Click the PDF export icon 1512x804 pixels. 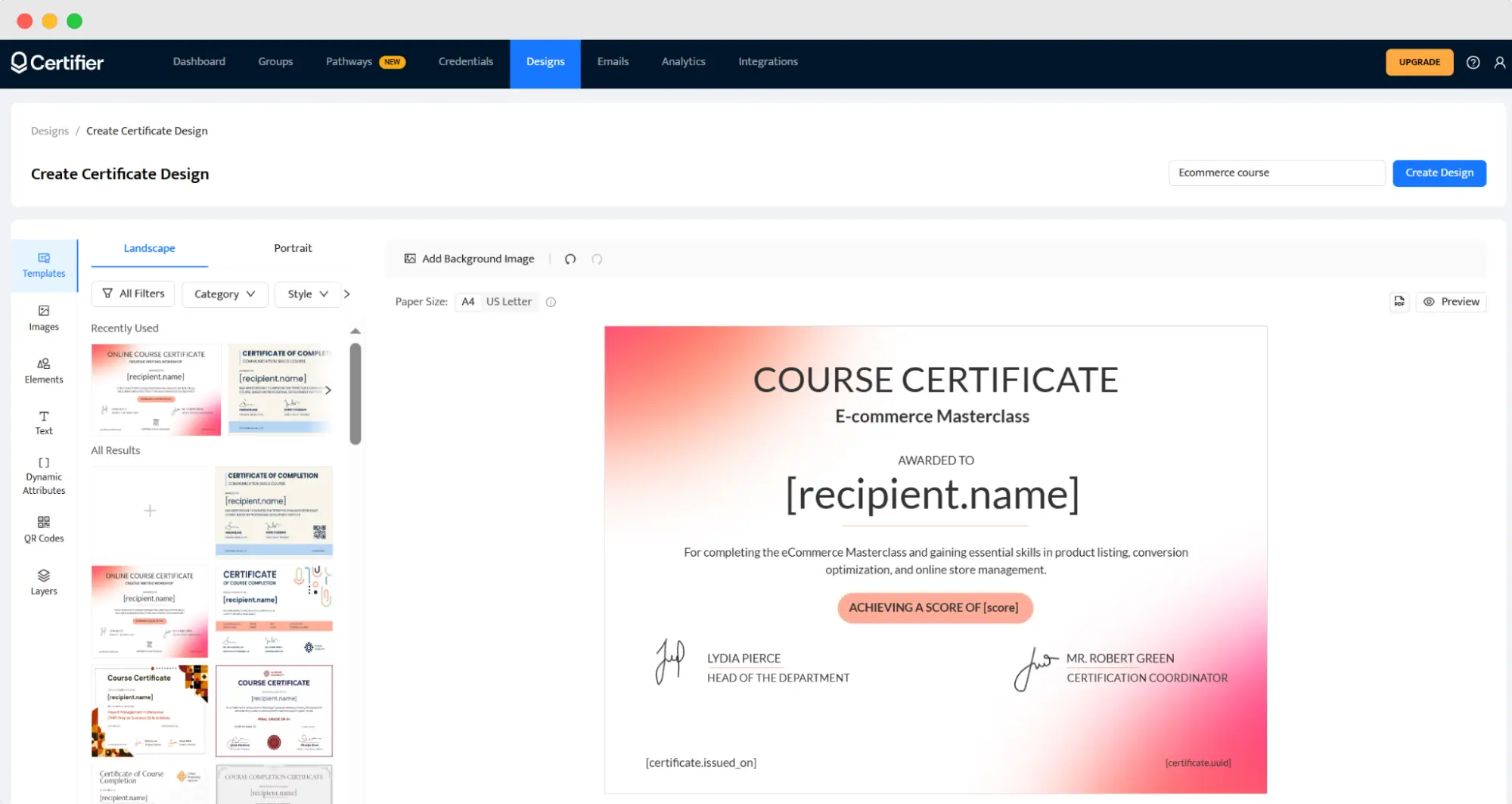(x=1399, y=302)
